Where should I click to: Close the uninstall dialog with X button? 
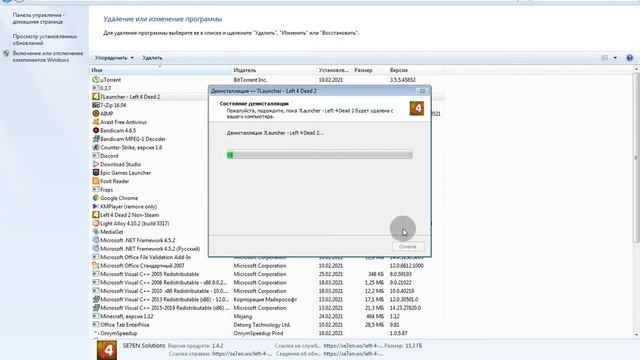(x=422, y=91)
